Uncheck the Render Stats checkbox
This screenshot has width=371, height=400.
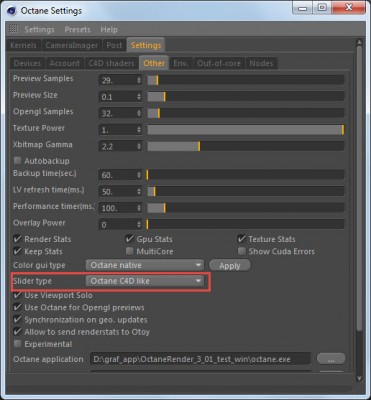[x=17, y=239]
